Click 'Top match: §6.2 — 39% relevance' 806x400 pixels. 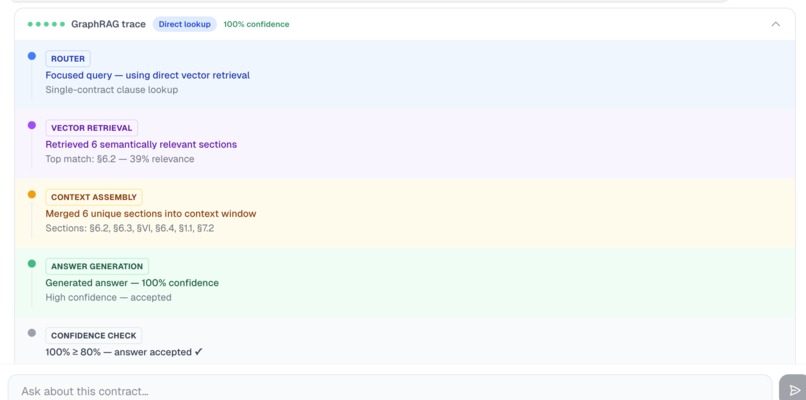pos(120,159)
